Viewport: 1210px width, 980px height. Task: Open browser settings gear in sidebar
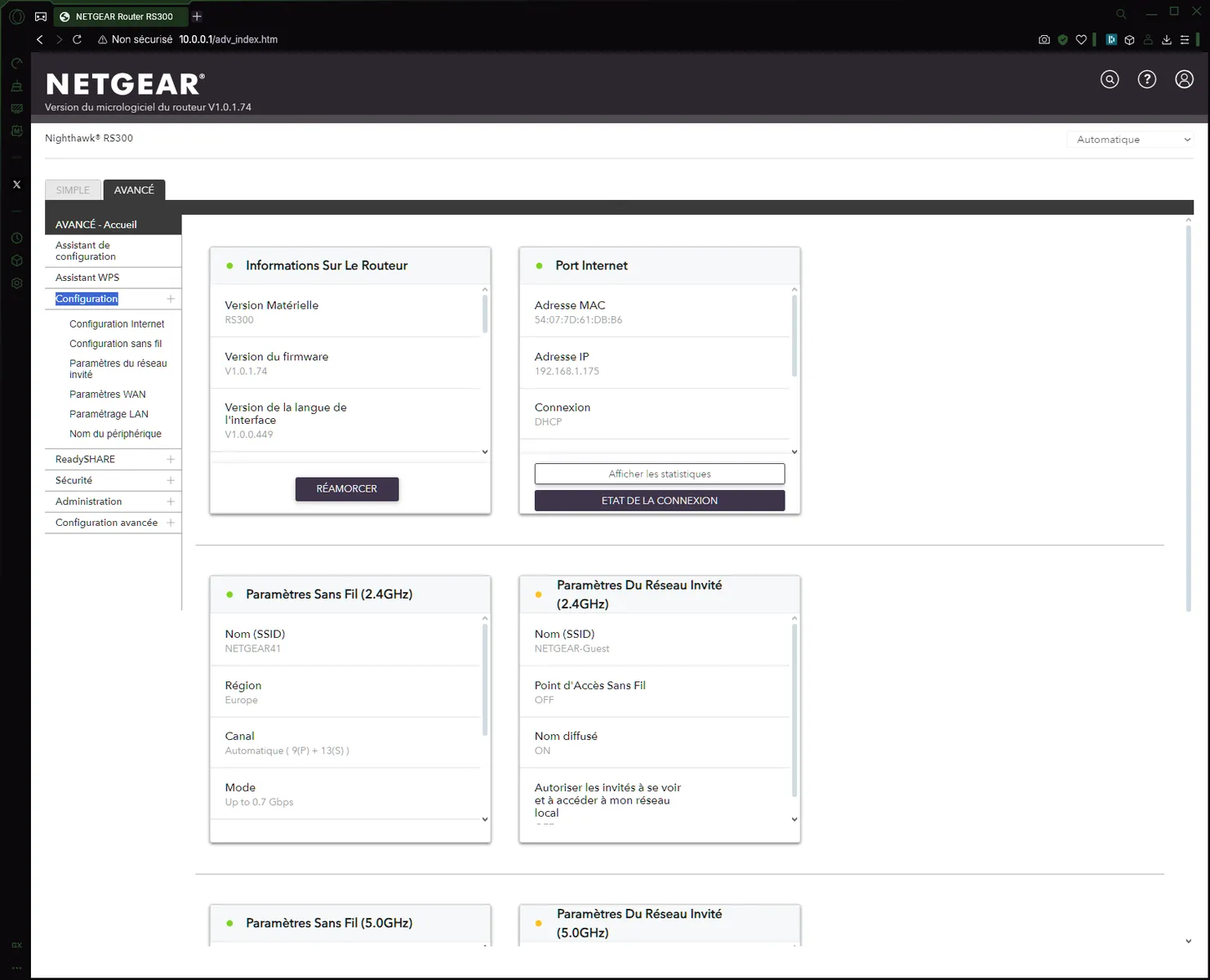[x=16, y=283]
